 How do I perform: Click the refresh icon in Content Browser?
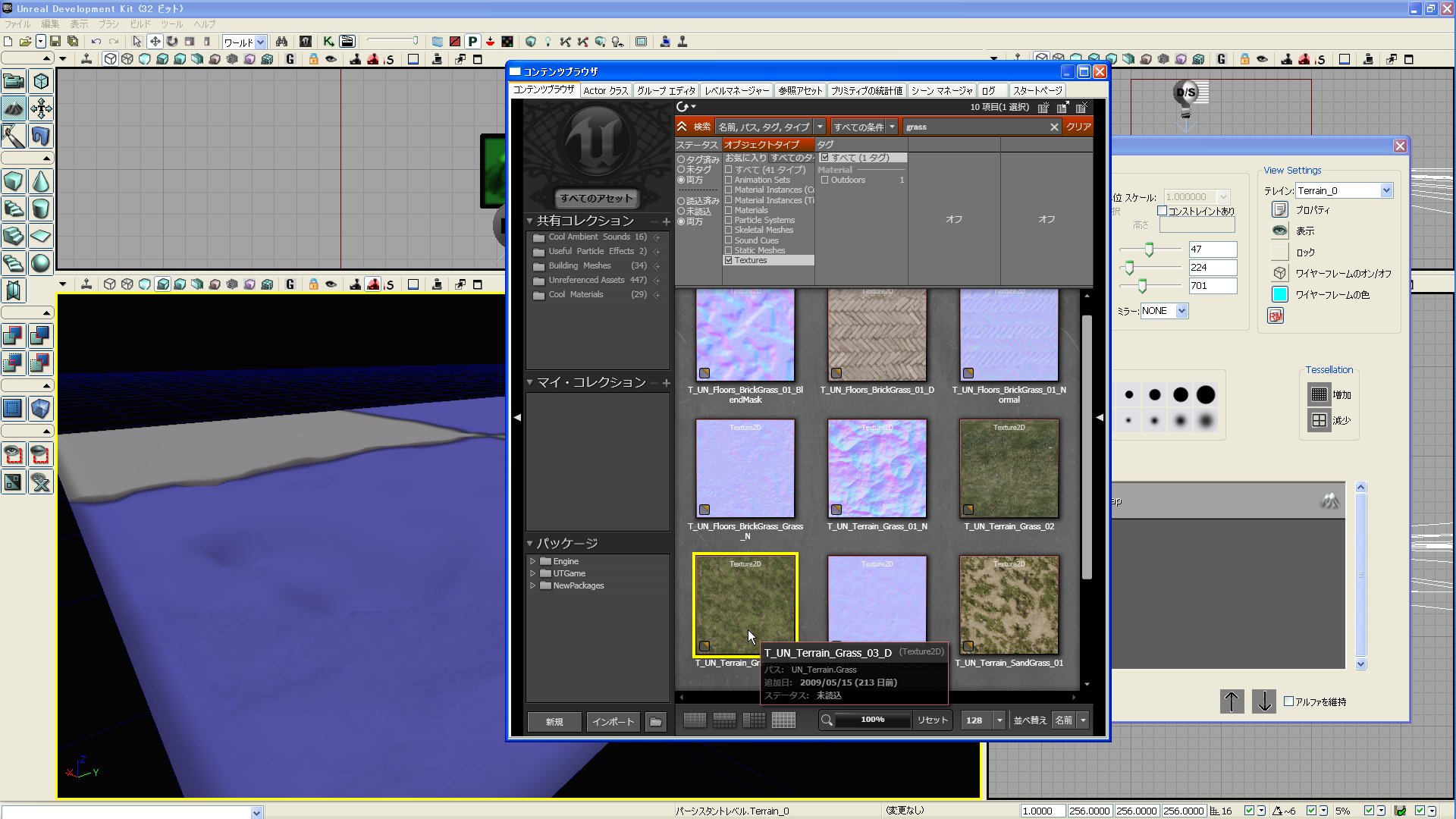[682, 107]
